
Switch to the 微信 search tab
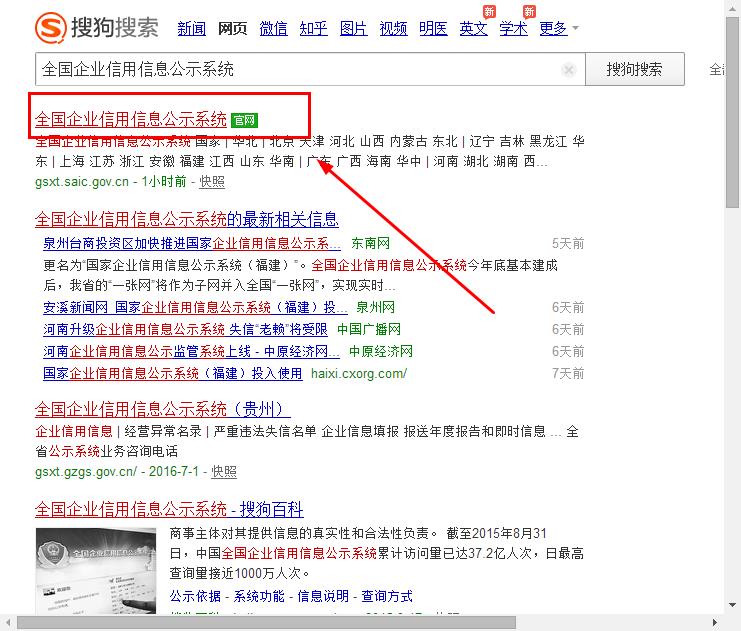(x=273, y=28)
